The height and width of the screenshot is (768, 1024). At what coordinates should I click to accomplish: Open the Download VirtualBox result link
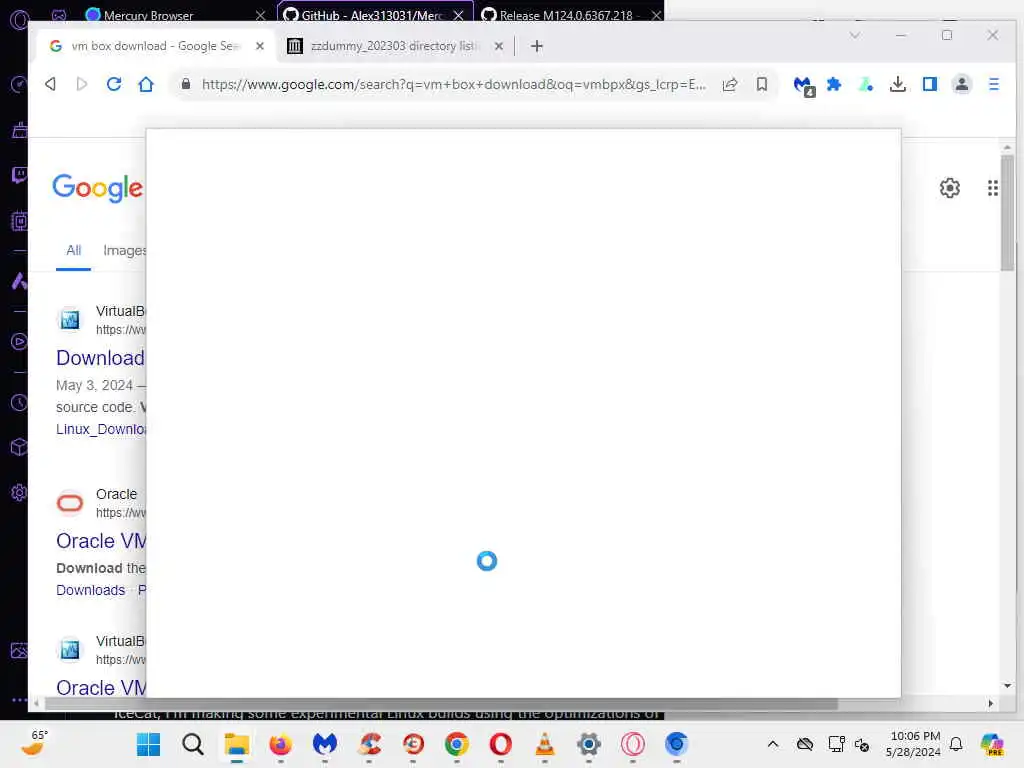coord(101,358)
